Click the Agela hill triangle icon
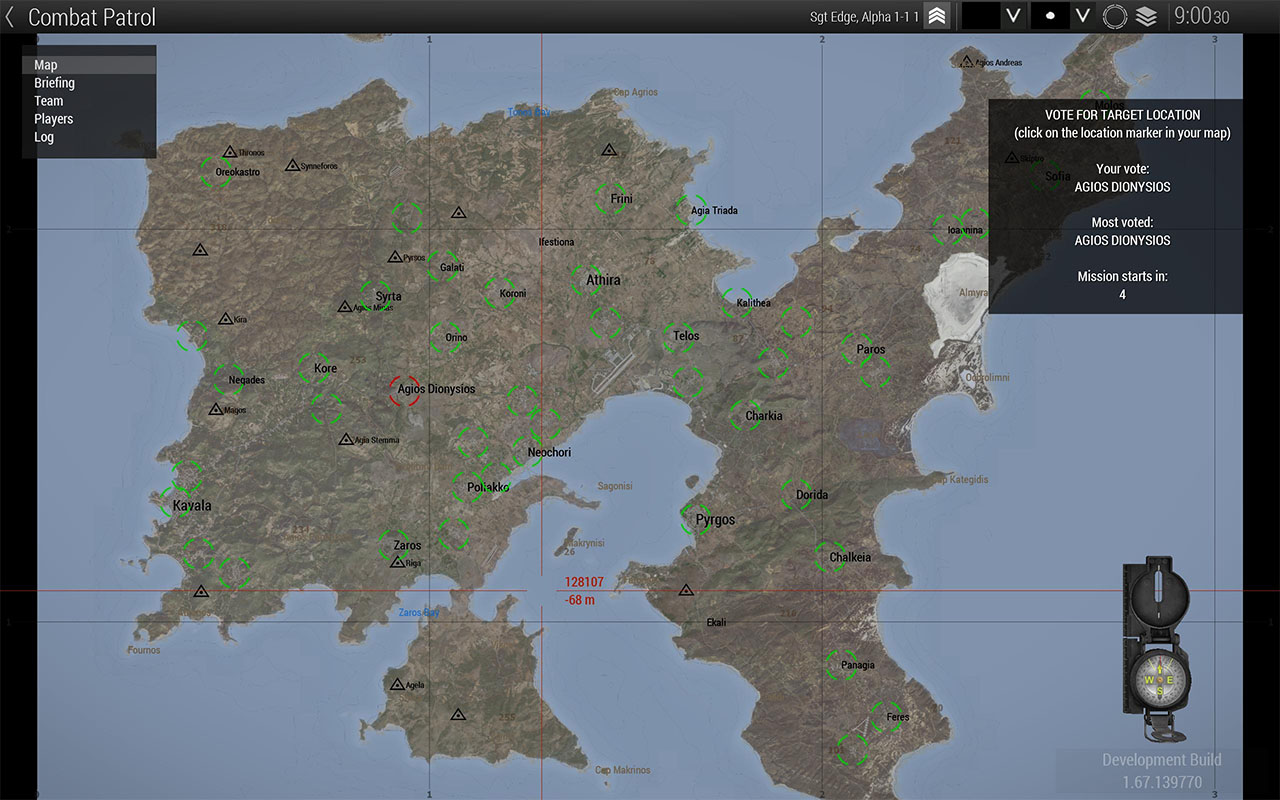Viewport: 1280px width, 800px height. (x=397, y=684)
